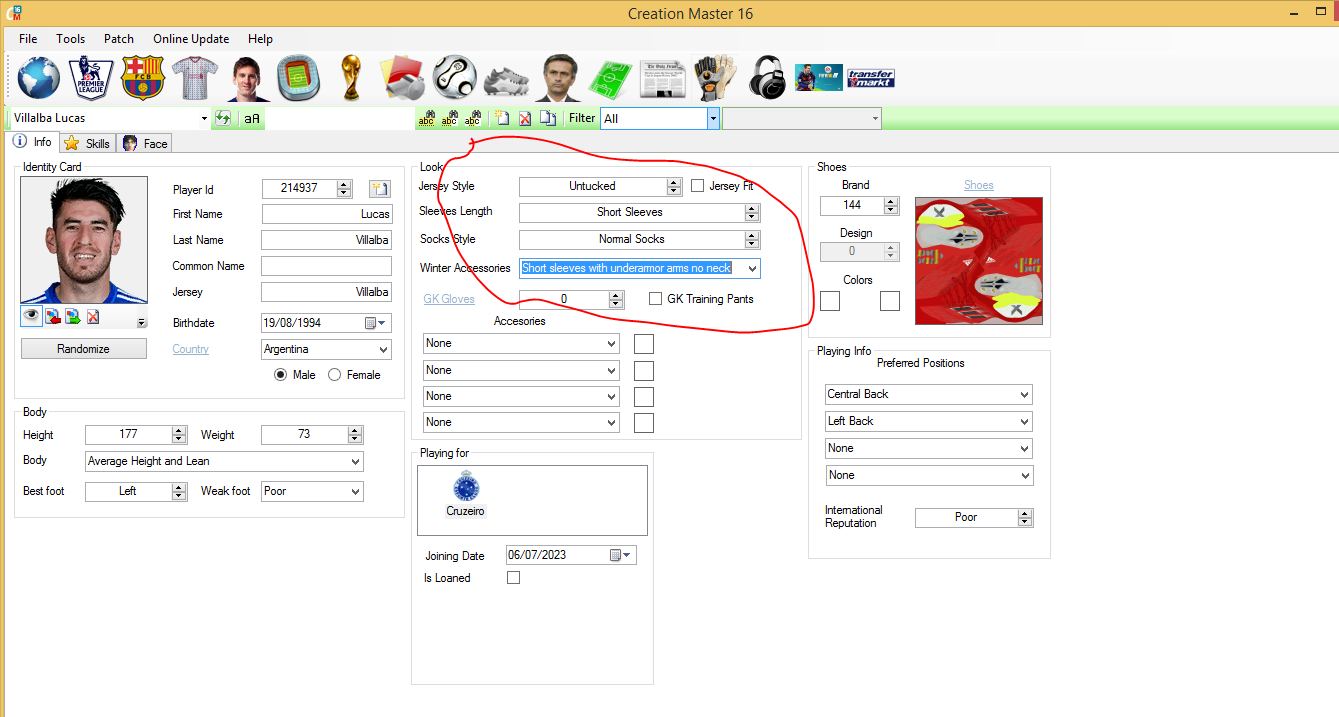Image resolution: width=1339 pixels, height=717 pixels.
Task: Open the headphones audio icon
Action: pyautogui.click(x=767, y=78)
